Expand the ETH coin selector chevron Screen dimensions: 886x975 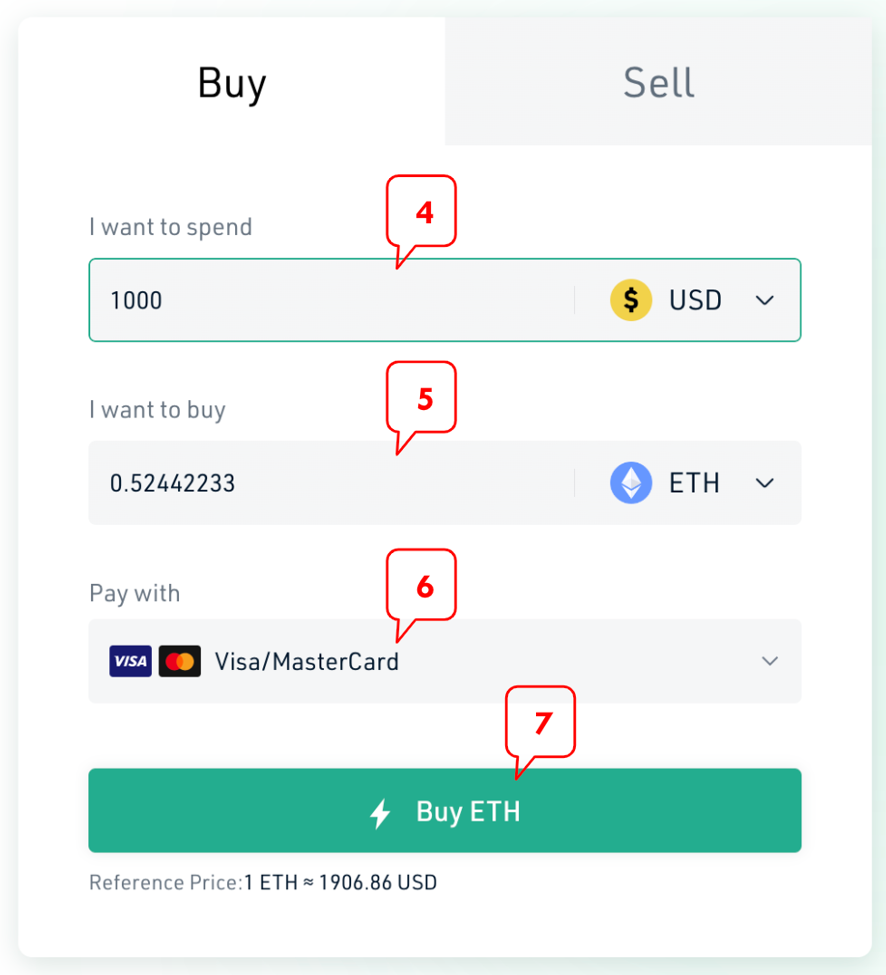coord(765,483)
